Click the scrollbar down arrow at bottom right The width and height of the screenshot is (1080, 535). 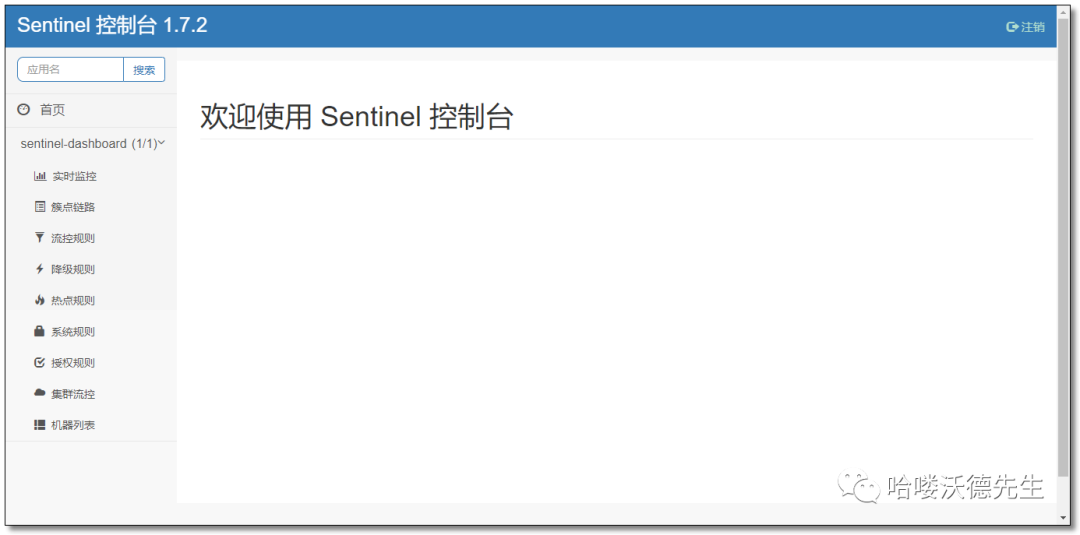pyautogui.click(x=1063, y=518)
